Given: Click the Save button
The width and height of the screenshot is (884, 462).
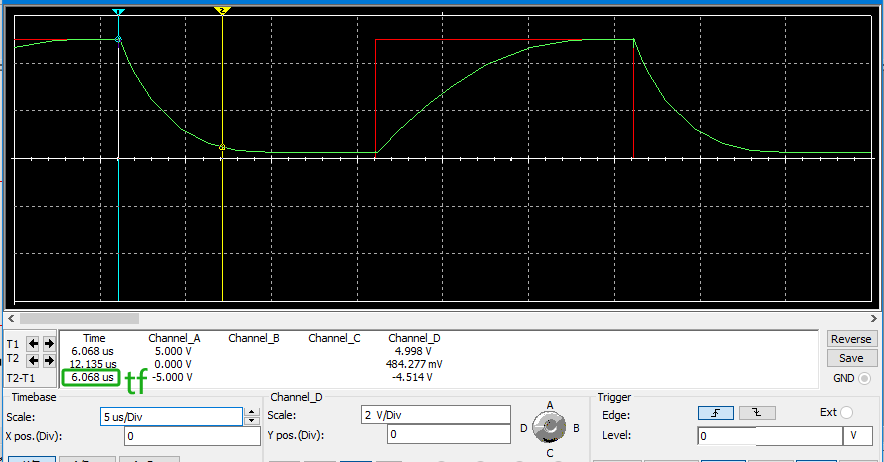Looking at the screenshot, I should [x=851, y=358].
